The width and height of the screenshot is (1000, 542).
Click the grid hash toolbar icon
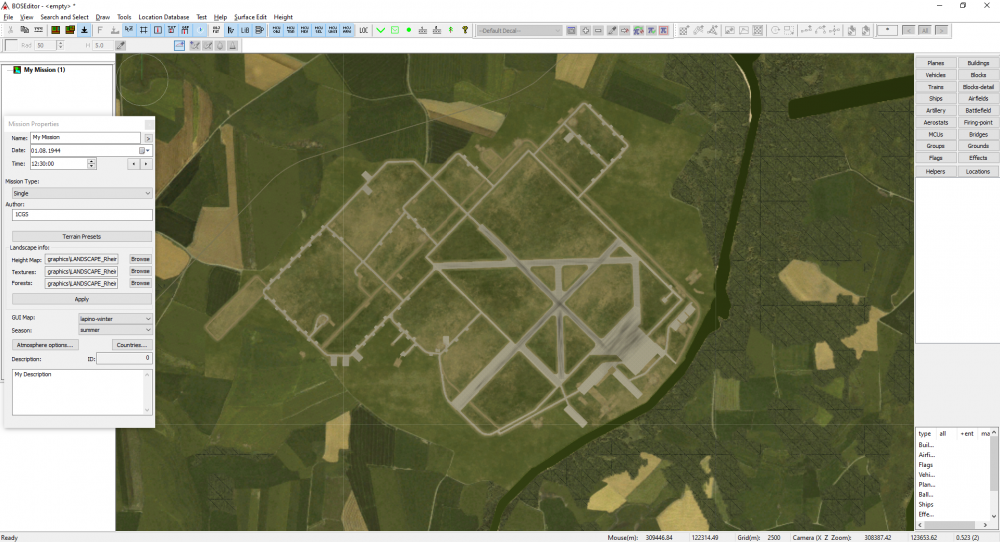144,31
